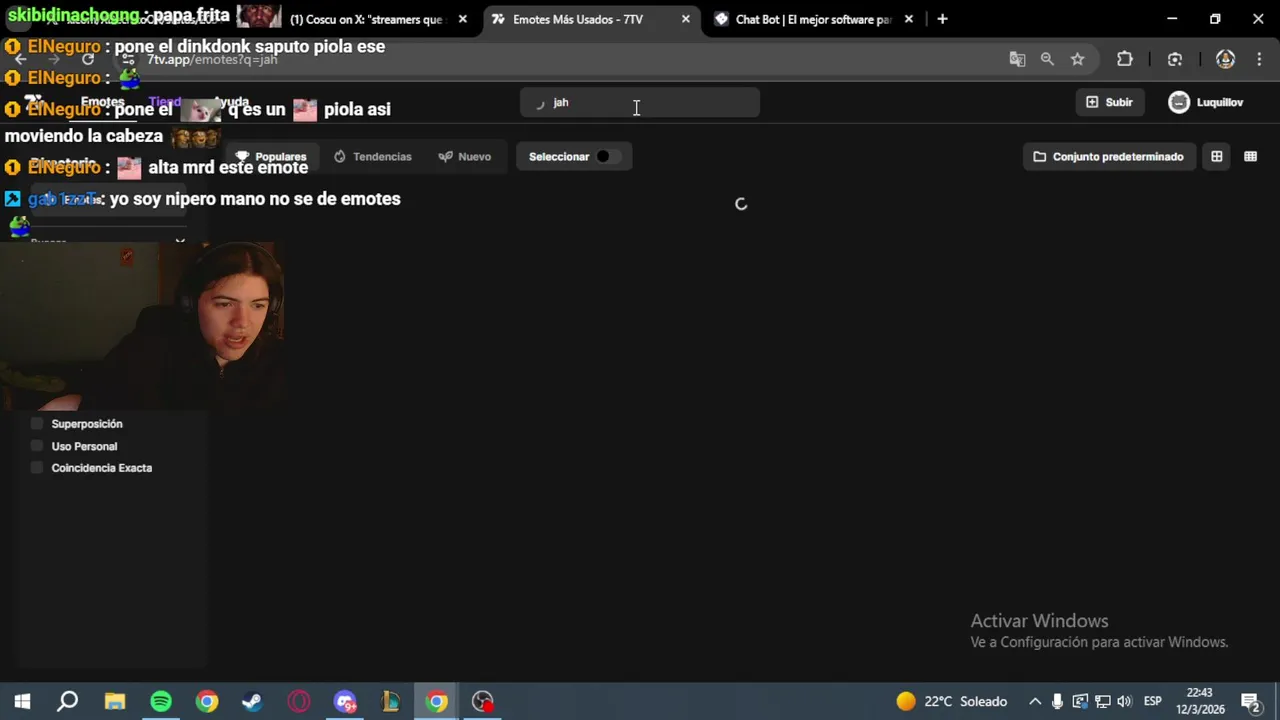1280x720 pixels.
Task: Click the Subir upload button
Action: [1109, 102]
